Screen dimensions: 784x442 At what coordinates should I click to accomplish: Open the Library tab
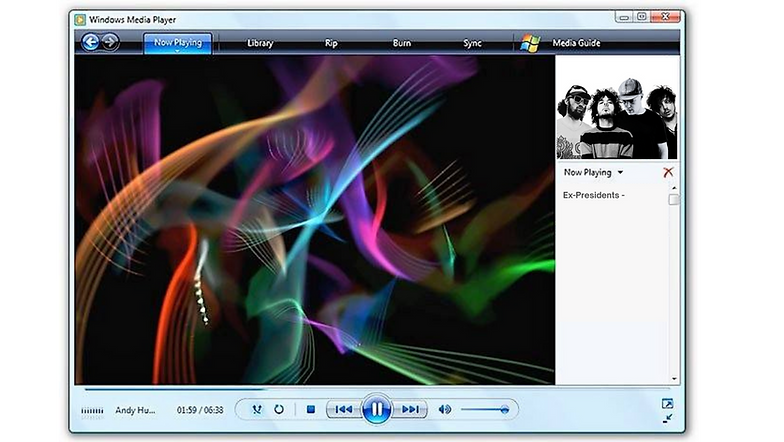[260, 43]
